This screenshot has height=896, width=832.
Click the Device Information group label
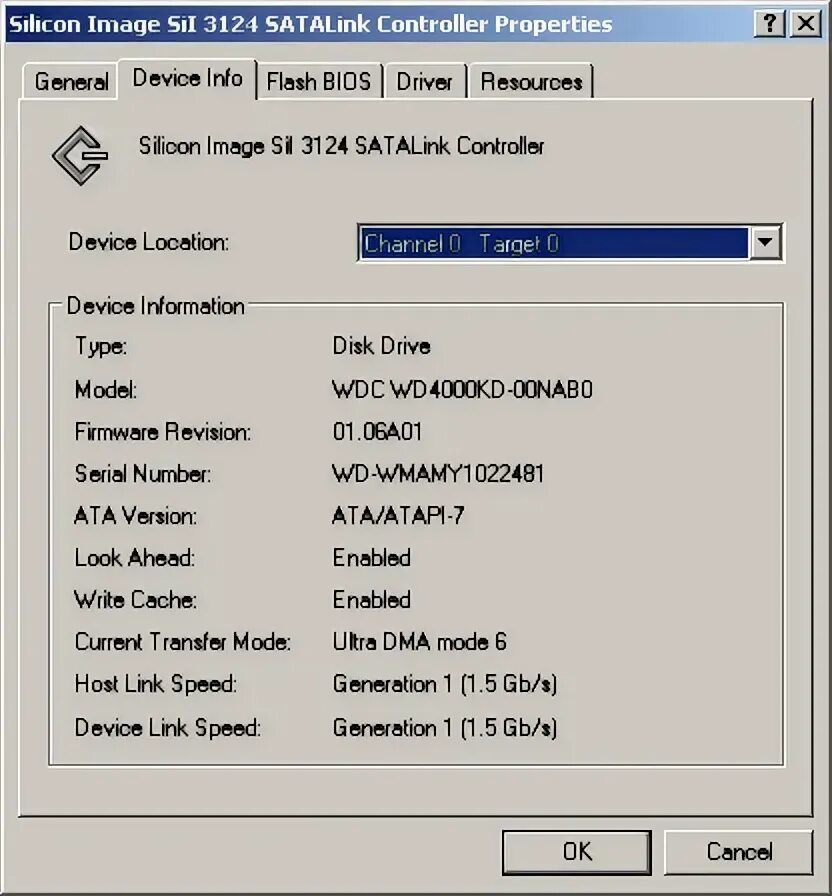(155, 306)
